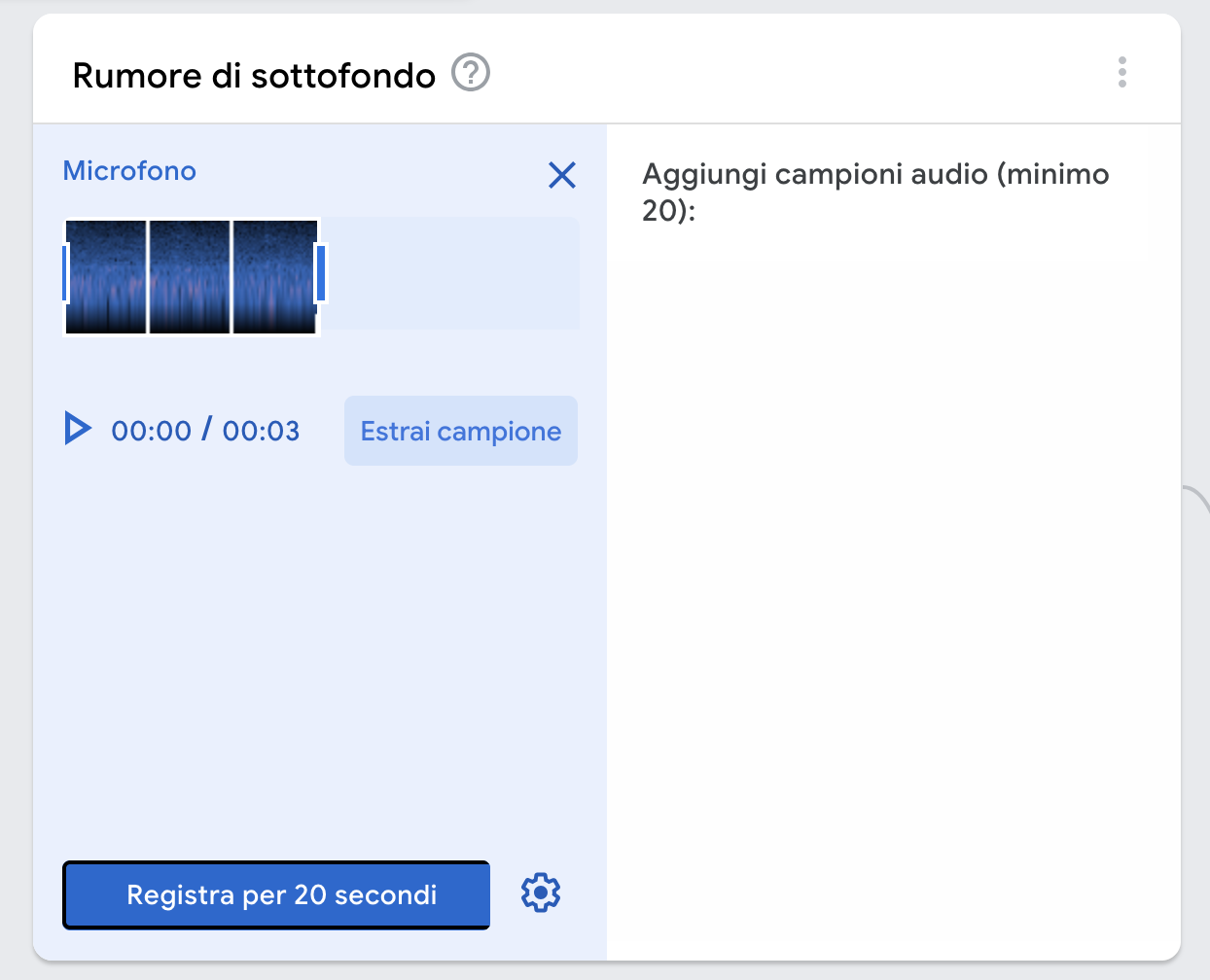1210x980 pixels.
Task: Click the 00:00 current playback time
Action: click(x=152, y=431)
